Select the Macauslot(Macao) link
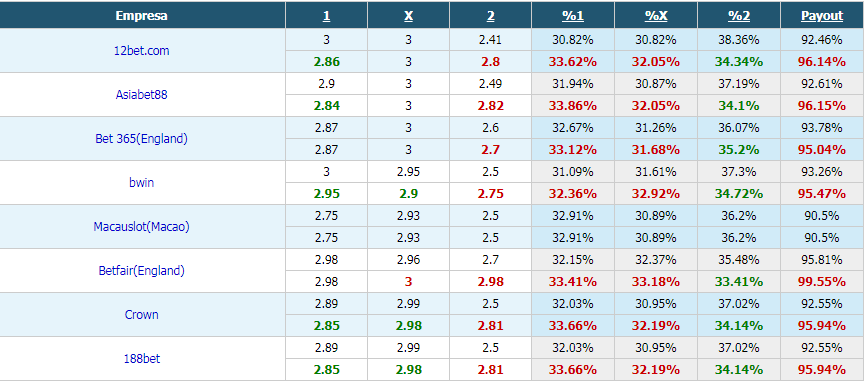The height and width of the screenshot is (381, 865). coord(142,227)
